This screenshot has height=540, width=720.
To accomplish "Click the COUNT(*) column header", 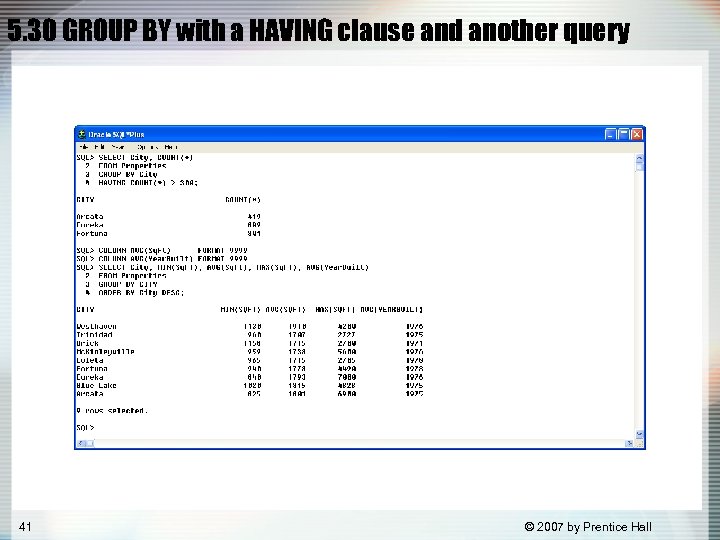I will pos(243,200).
